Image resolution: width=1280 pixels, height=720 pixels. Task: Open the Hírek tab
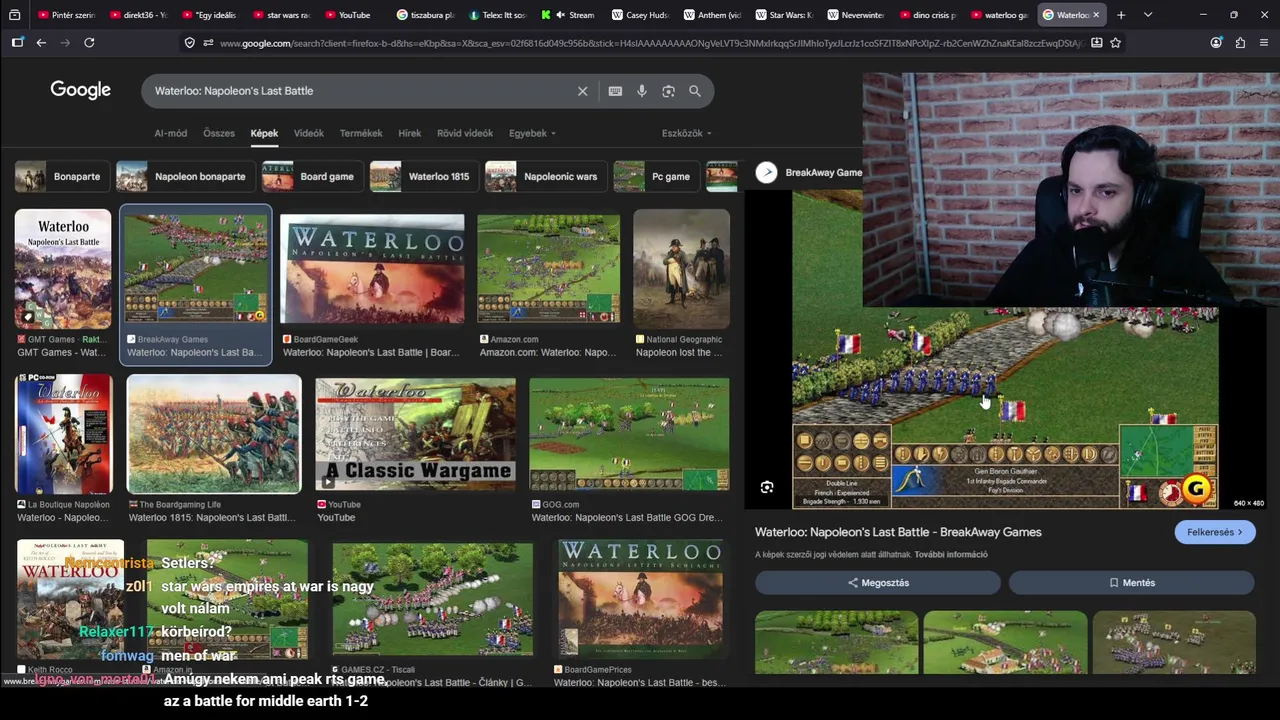(410, 133)
